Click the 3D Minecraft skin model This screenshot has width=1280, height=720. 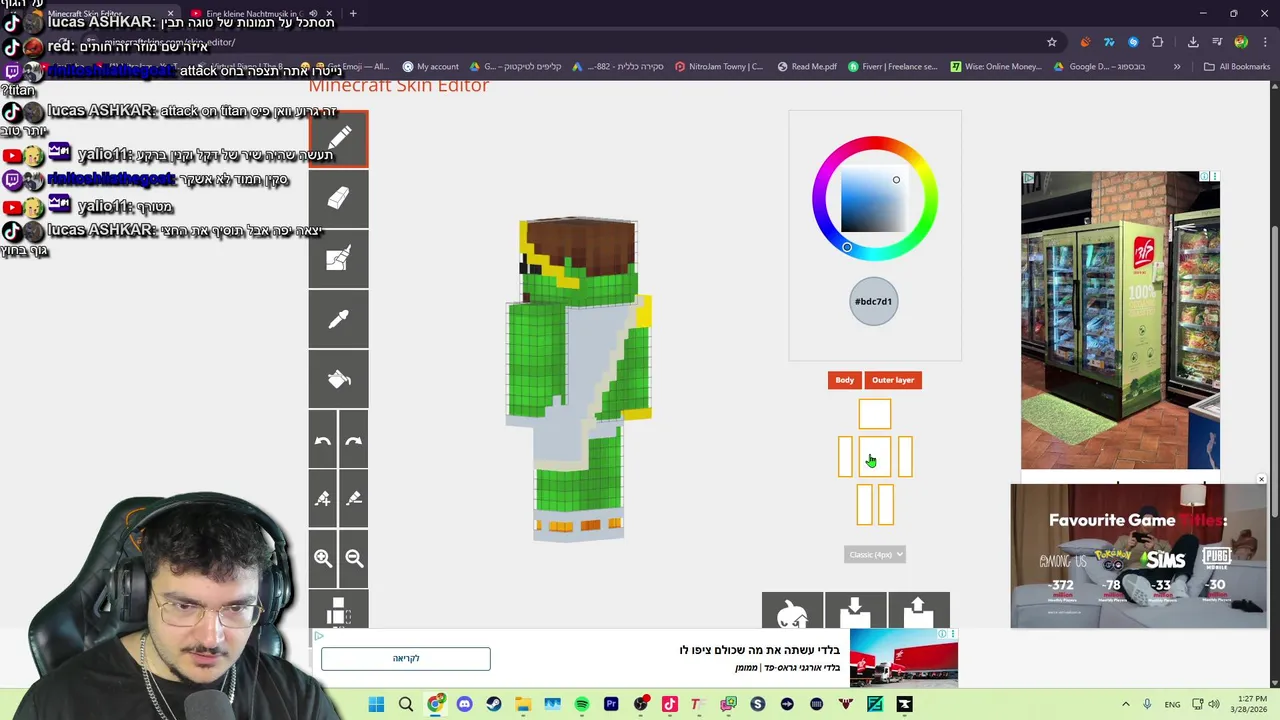(578, 380)
